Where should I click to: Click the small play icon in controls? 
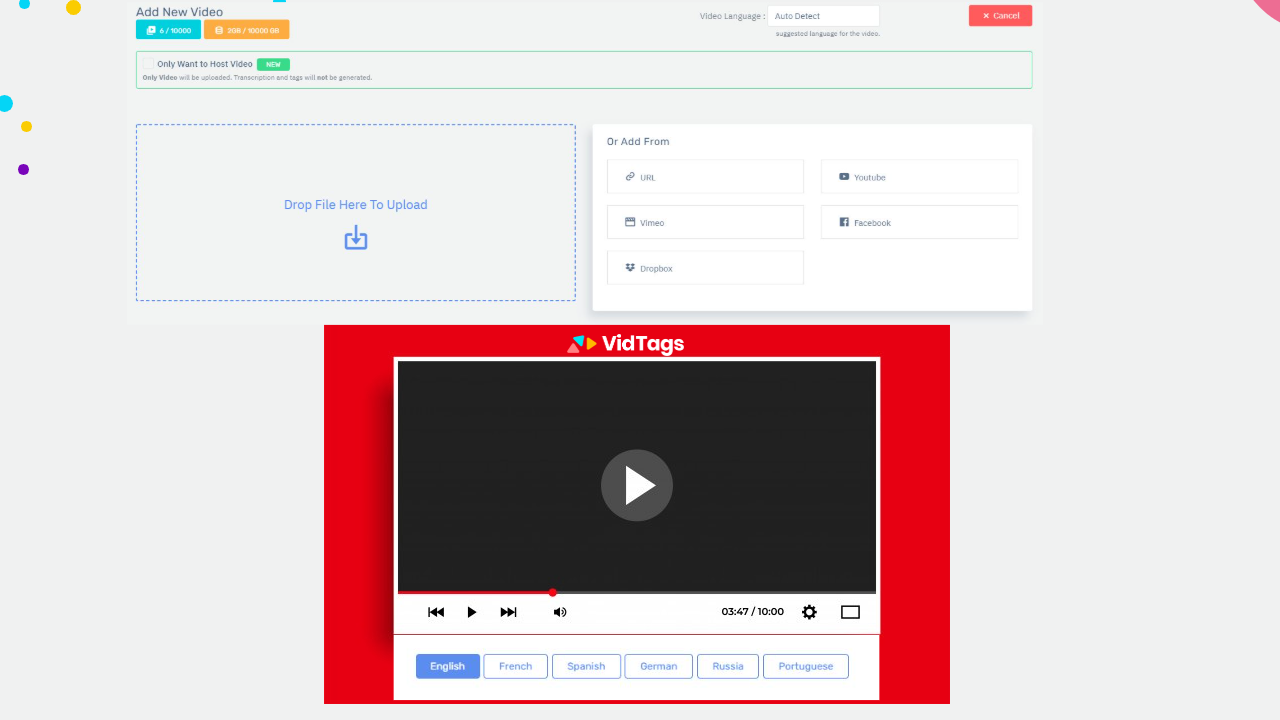point(472,612)
